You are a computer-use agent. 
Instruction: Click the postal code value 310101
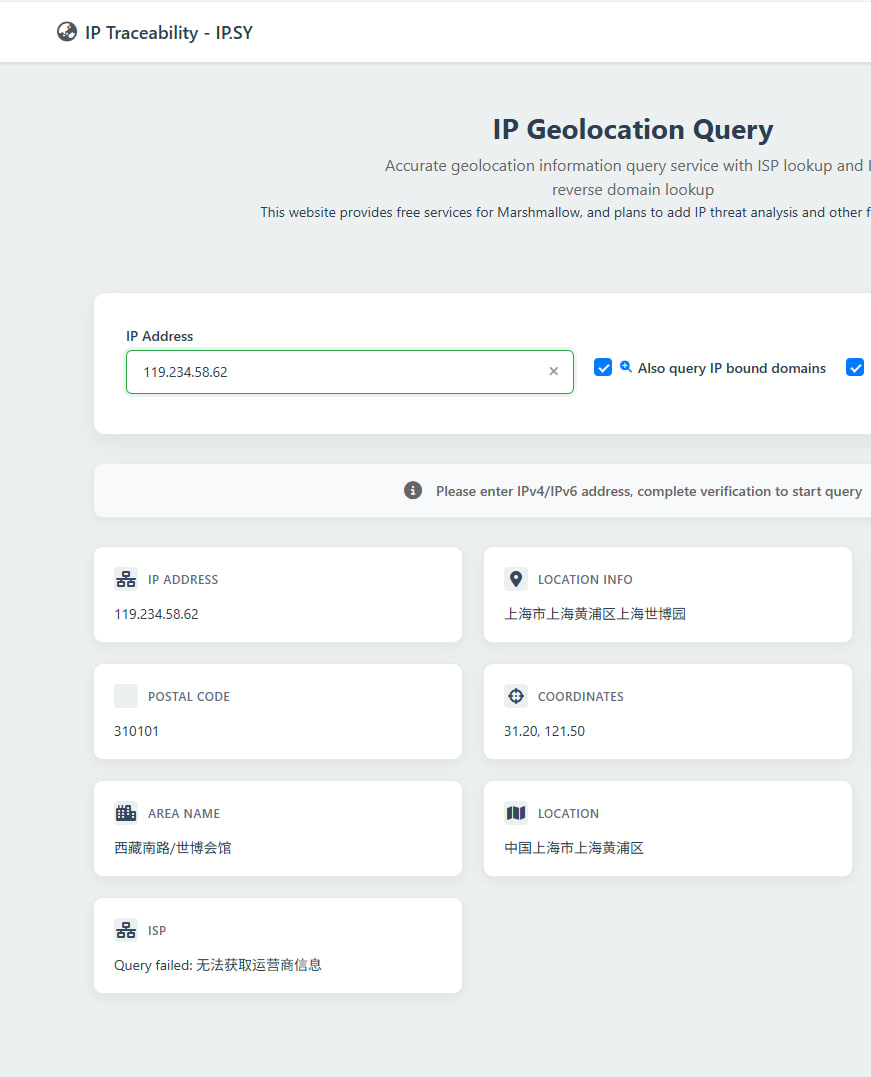pos(136,731)
